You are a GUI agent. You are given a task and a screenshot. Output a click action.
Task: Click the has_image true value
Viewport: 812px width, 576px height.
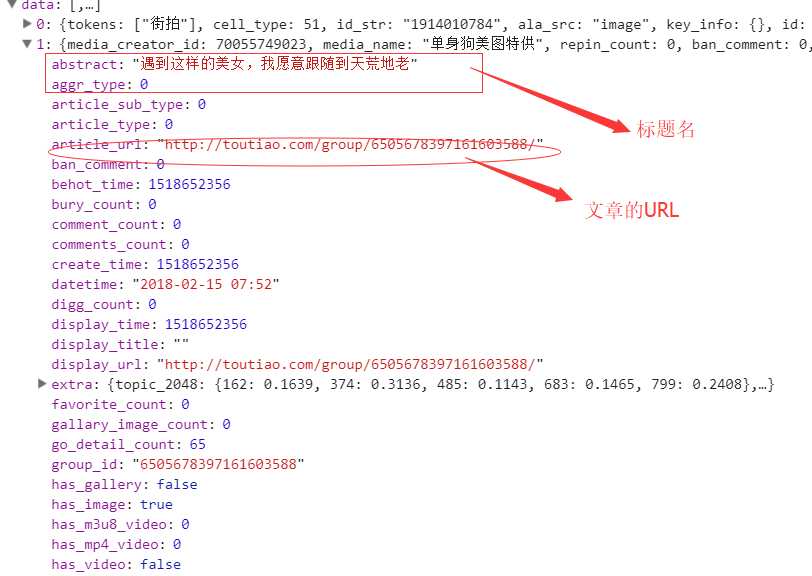[156, 505]
